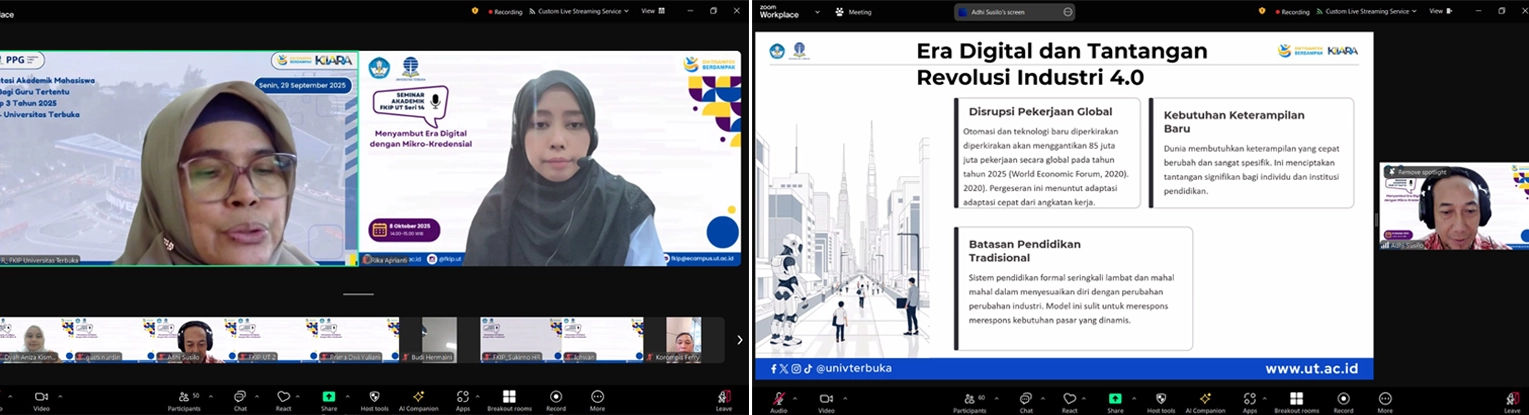Launch AI Companion in the left window
Image resolution: width=1529 pixels, height=415 pixels.
419,399
